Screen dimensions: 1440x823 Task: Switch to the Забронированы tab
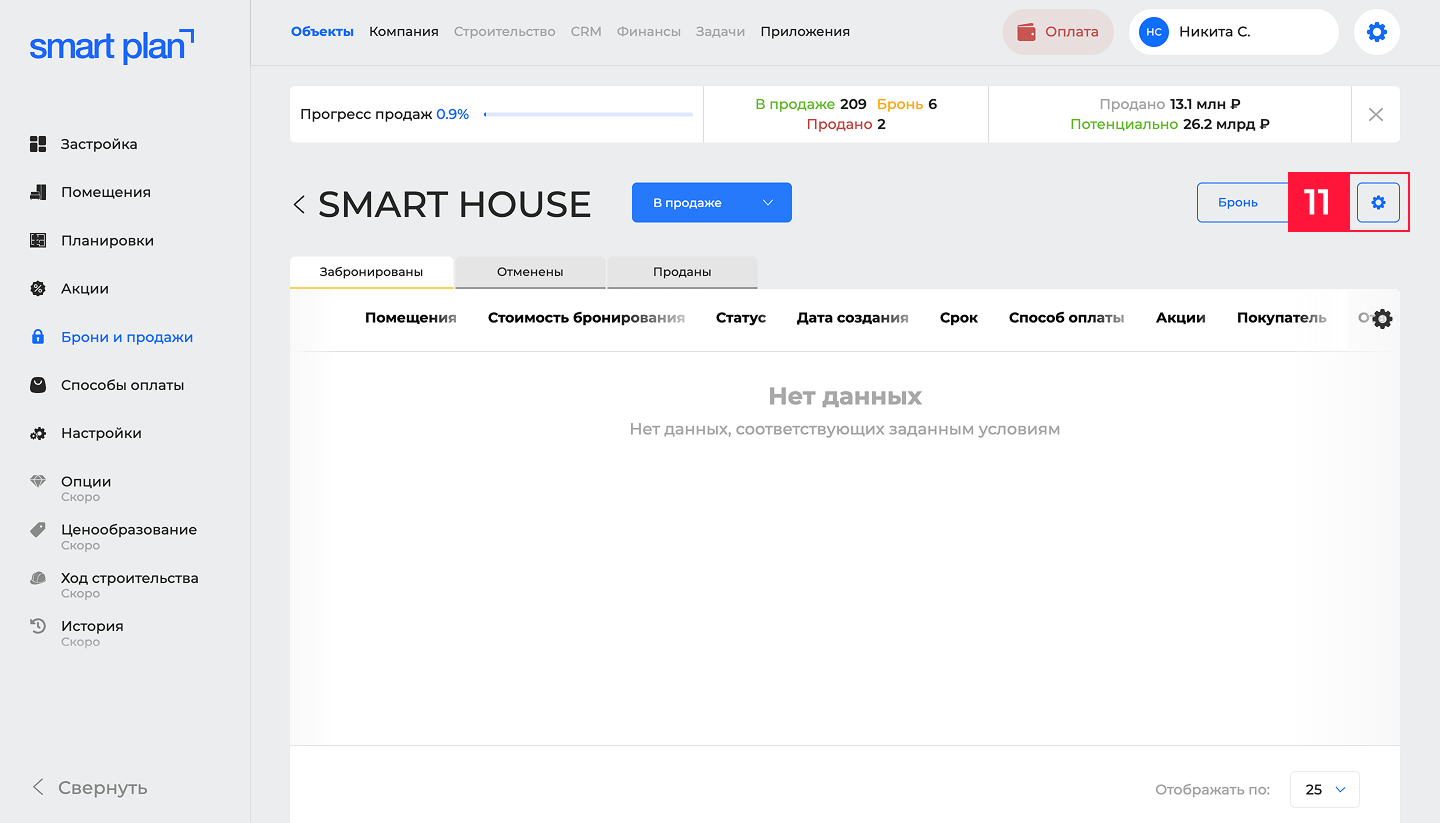pos(371,272)
